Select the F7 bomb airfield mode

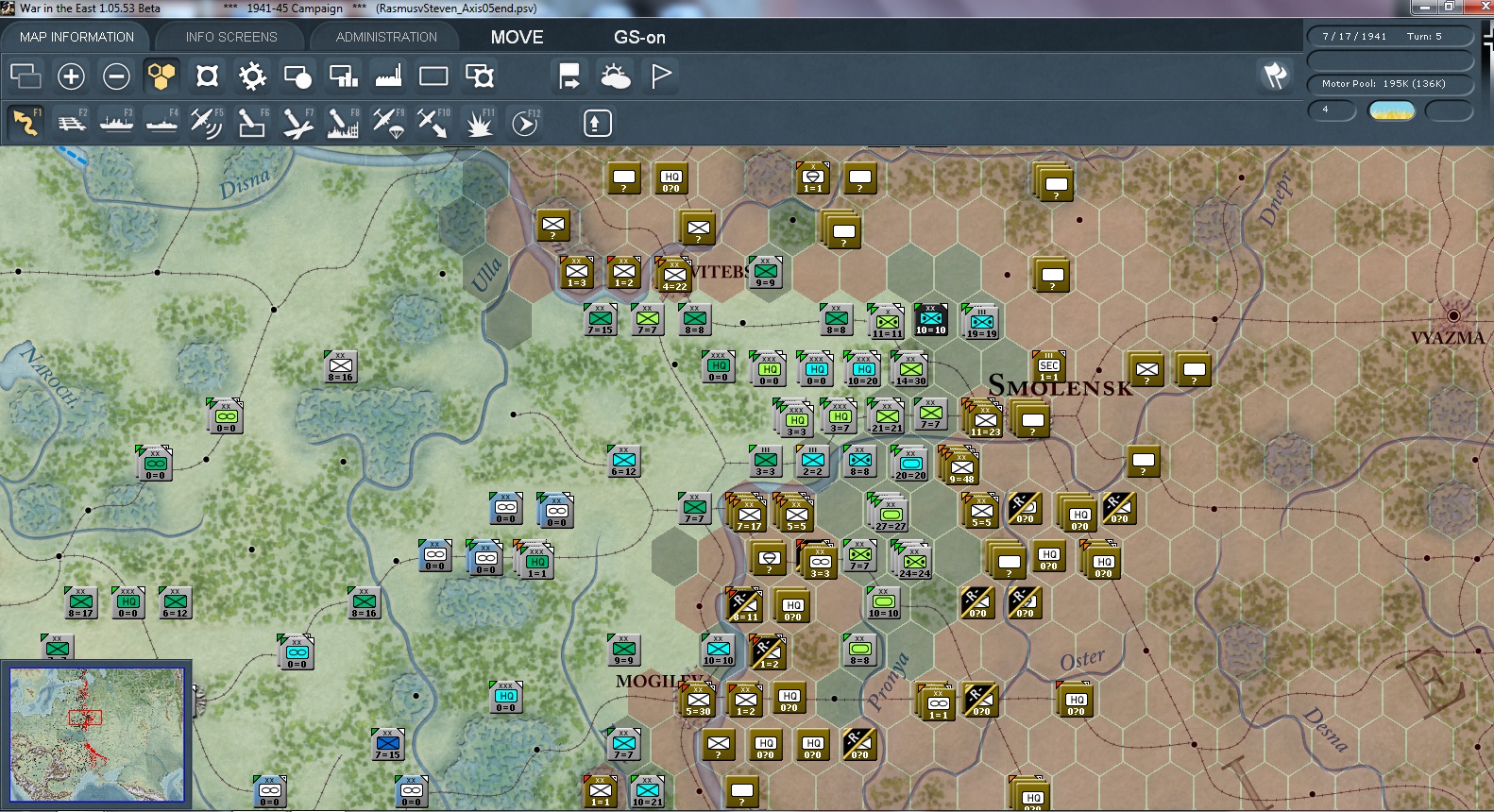coord(297,123)
